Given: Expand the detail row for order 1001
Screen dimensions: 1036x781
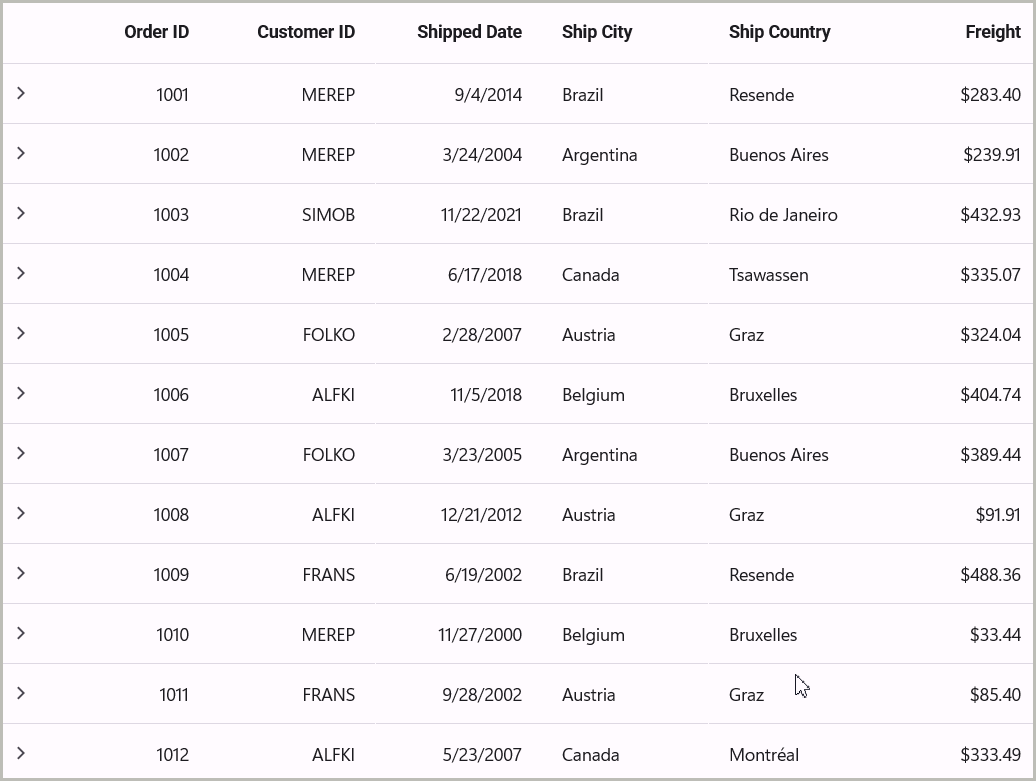Looking at the screenshot, I should pos(21,93).
